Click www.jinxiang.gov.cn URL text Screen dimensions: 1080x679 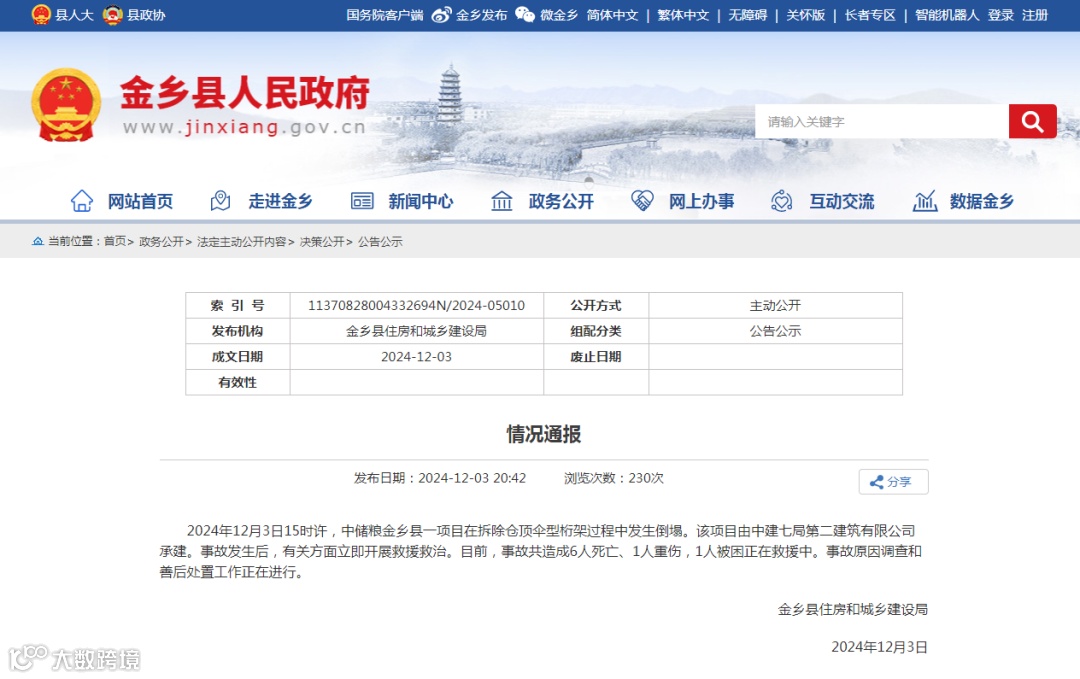pyautogui.click(x=245, y=127)
